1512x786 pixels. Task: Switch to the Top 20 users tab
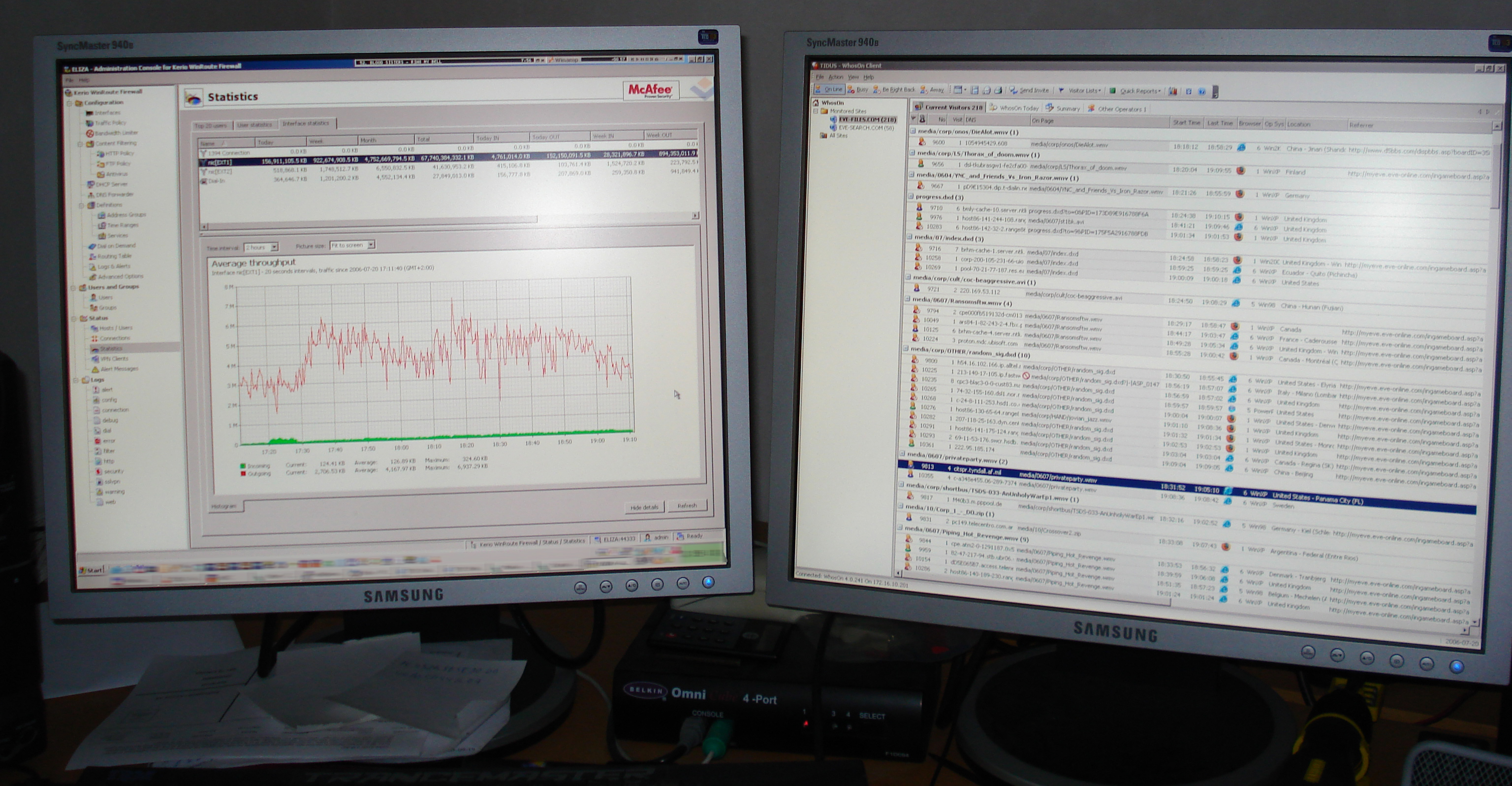point(211,125)
